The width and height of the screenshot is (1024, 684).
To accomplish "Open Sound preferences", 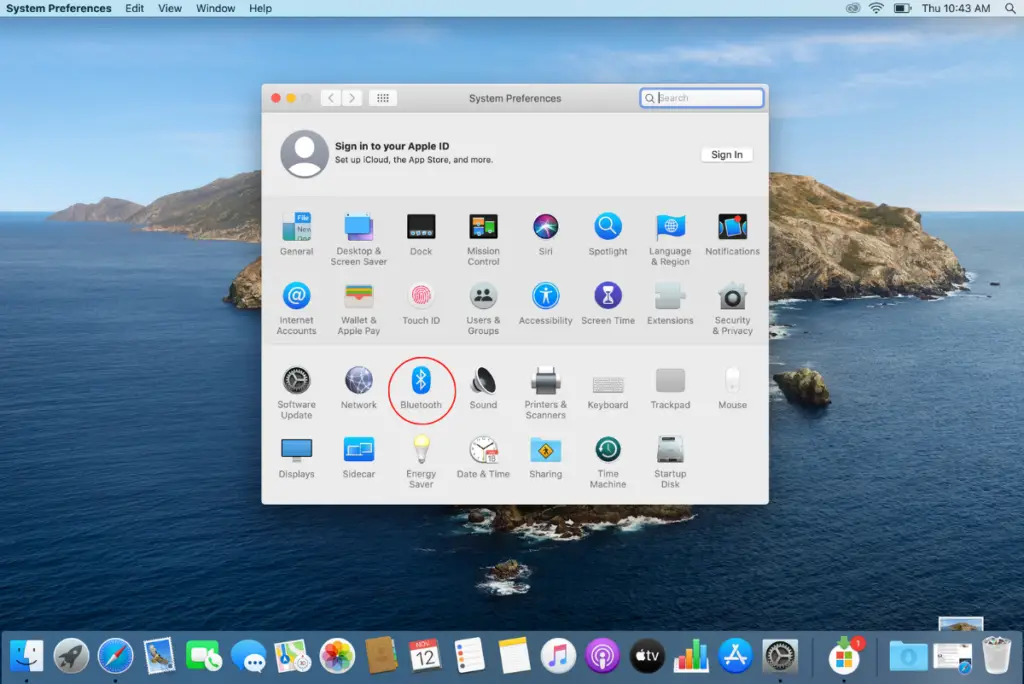I will click(x=483, y=388).
